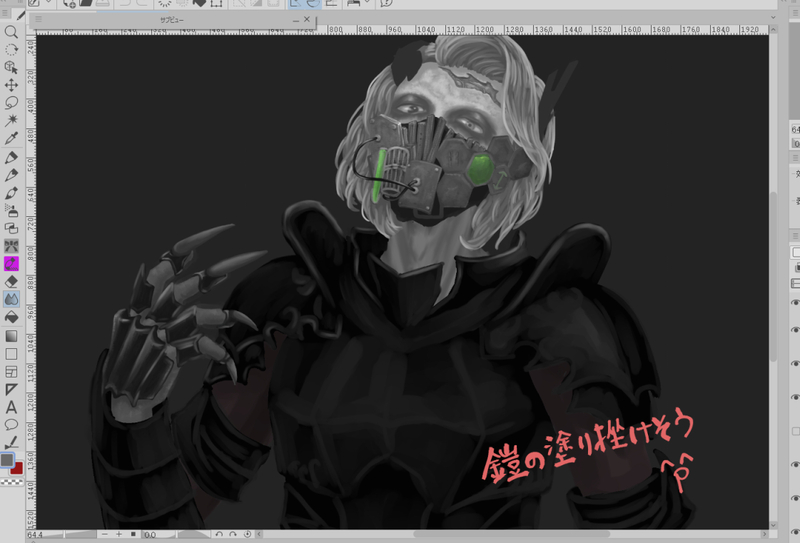Viewport: 800px width, 543px height.
Task: Reset canvas rotation icon
Action: tap(247, 534)
